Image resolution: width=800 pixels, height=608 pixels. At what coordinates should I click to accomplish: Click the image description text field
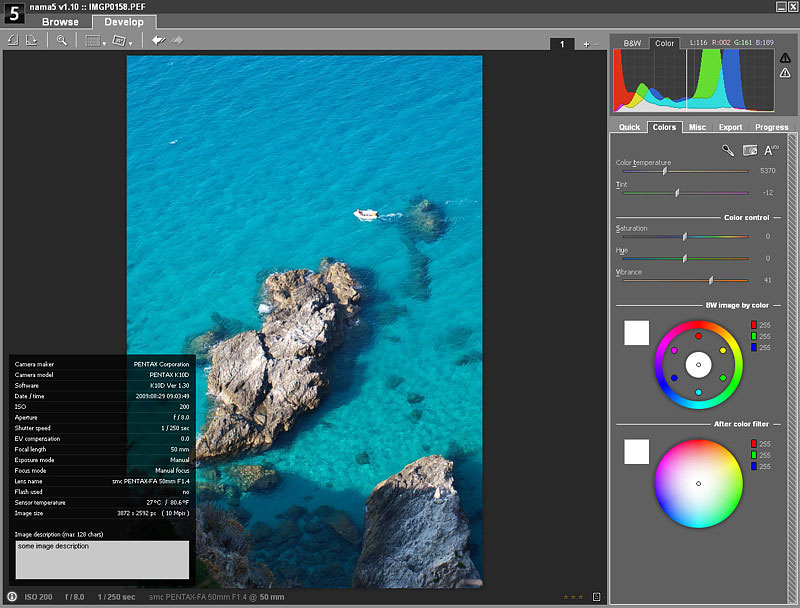[x=103, y=560]
